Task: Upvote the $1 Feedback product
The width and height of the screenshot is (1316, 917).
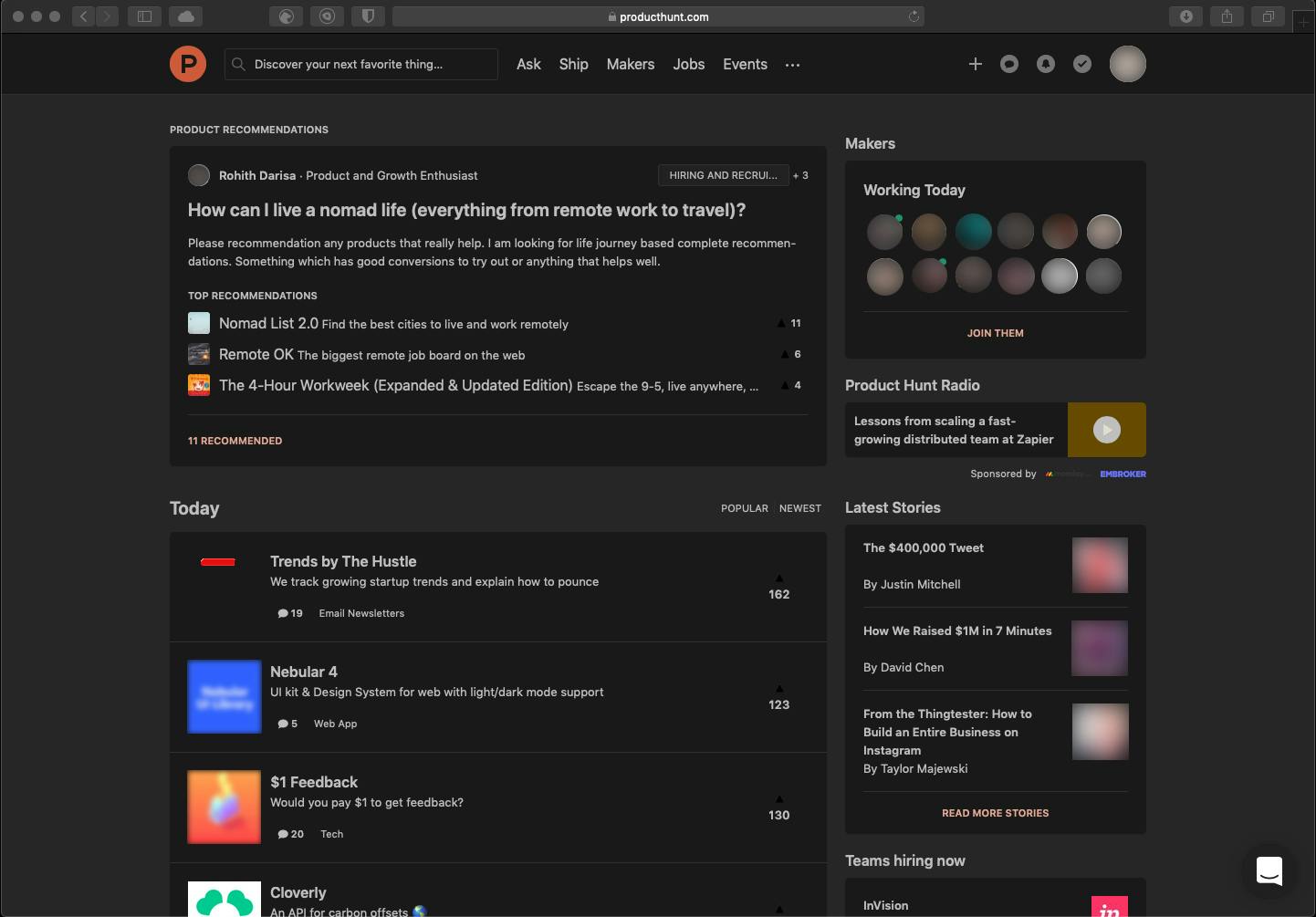Action: [779, 808]
